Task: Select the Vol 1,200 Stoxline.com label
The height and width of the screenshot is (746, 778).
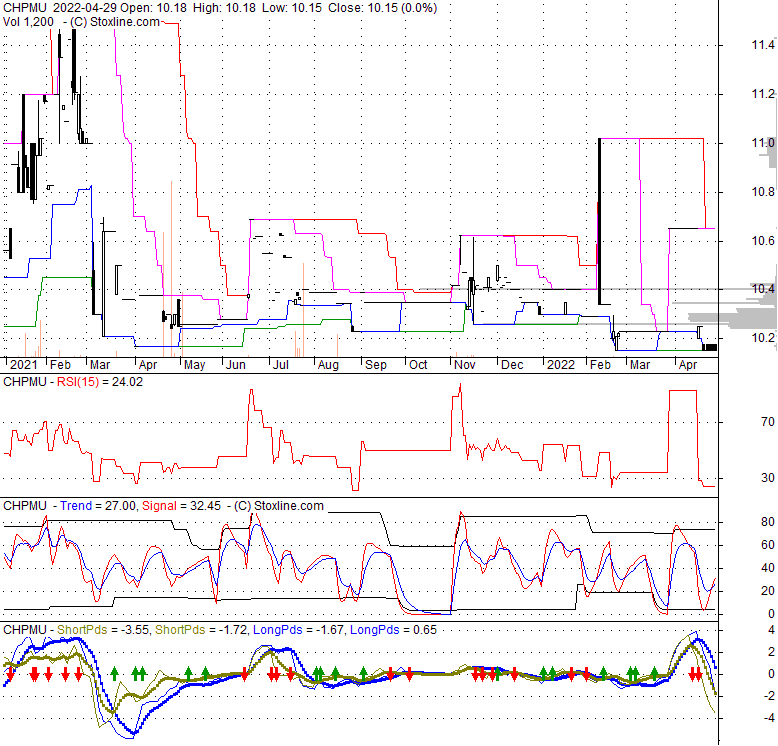Action: click(81, 22)
